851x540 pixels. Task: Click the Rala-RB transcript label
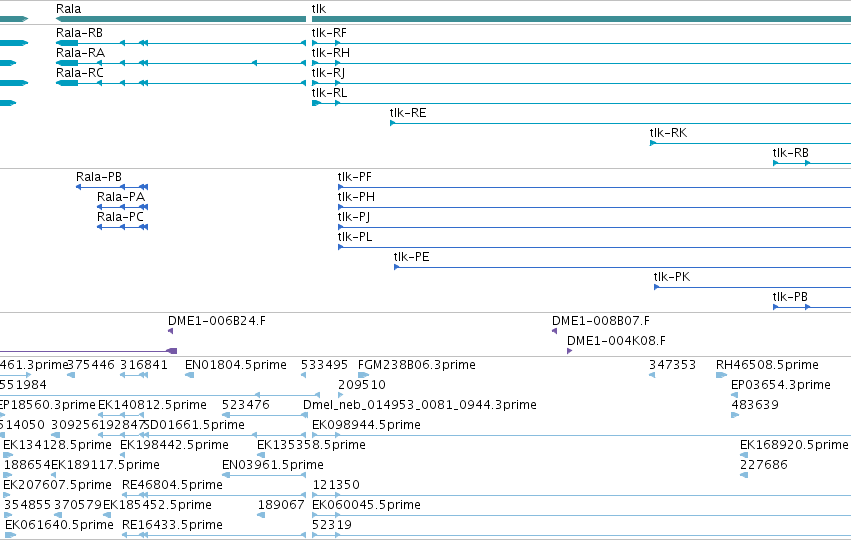(x=79, y=33)
